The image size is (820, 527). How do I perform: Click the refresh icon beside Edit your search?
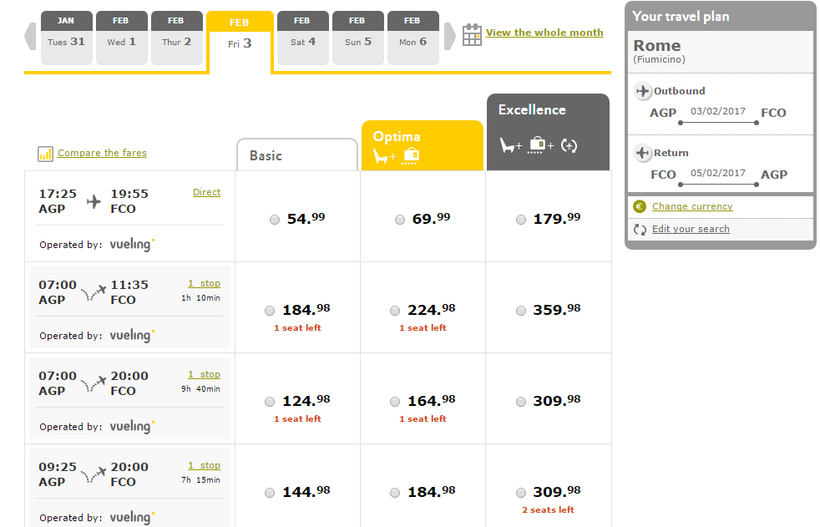(640, 229)
